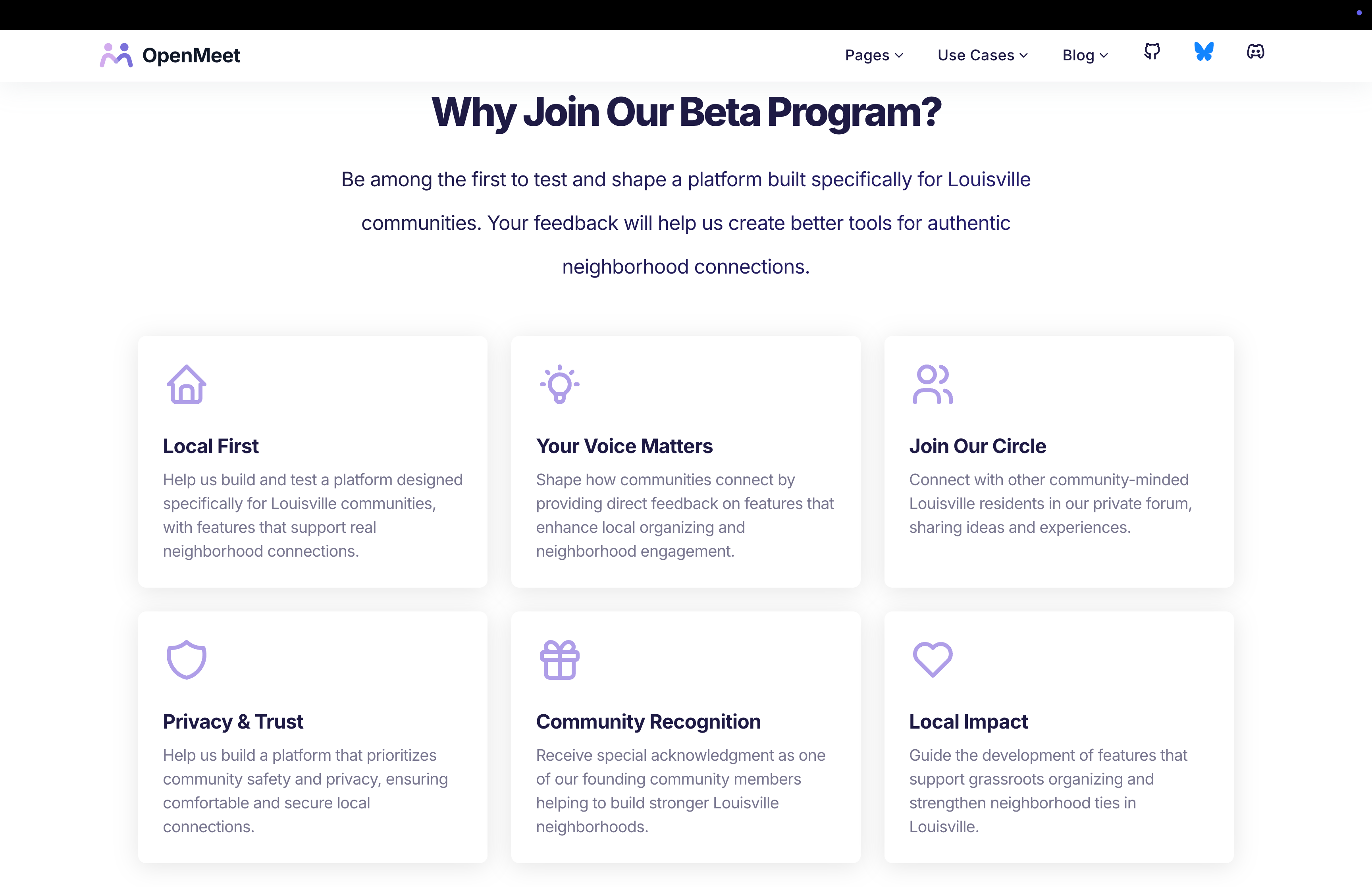Viewport: 1372px width, 887px height.
Task: Click the lightbulb icon above Your Voice Matters
Action: click(559, 384)
